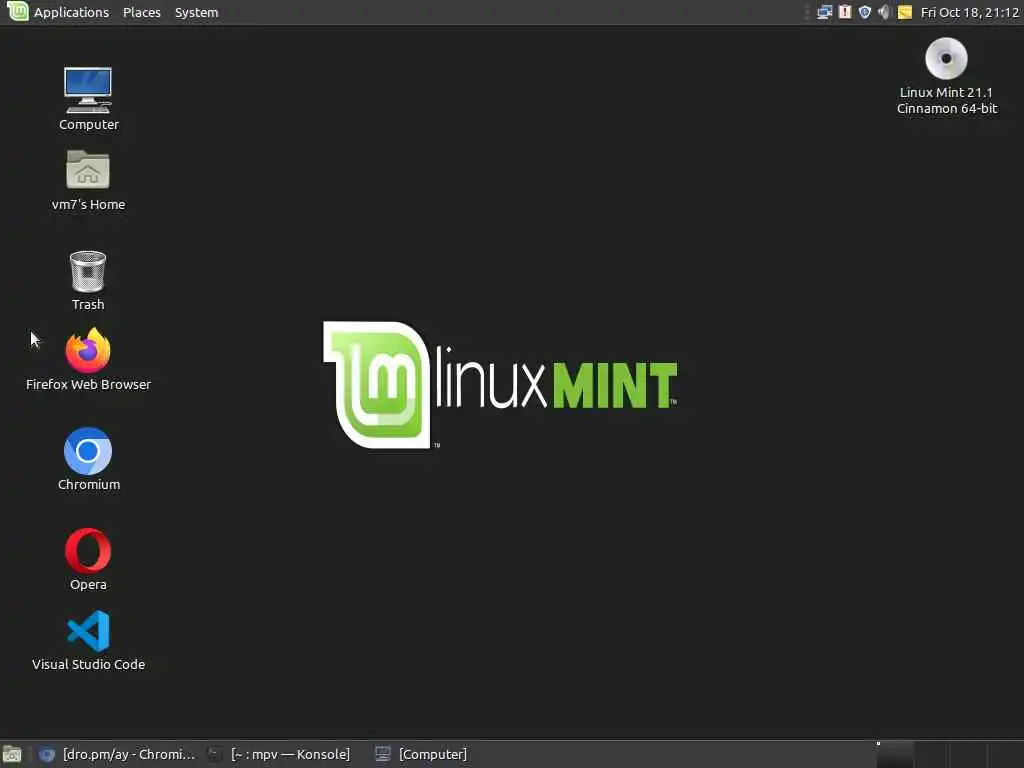Switch to the last workspace in switcher

[x=1006, y=754]
